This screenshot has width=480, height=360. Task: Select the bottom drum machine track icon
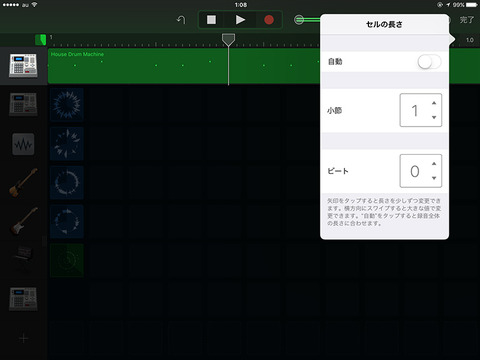pyautogui.click(x=23, y=299)
